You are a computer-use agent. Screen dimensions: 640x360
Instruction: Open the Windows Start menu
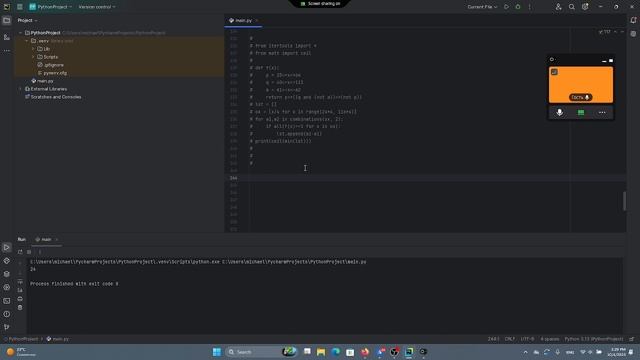[217, 351]
